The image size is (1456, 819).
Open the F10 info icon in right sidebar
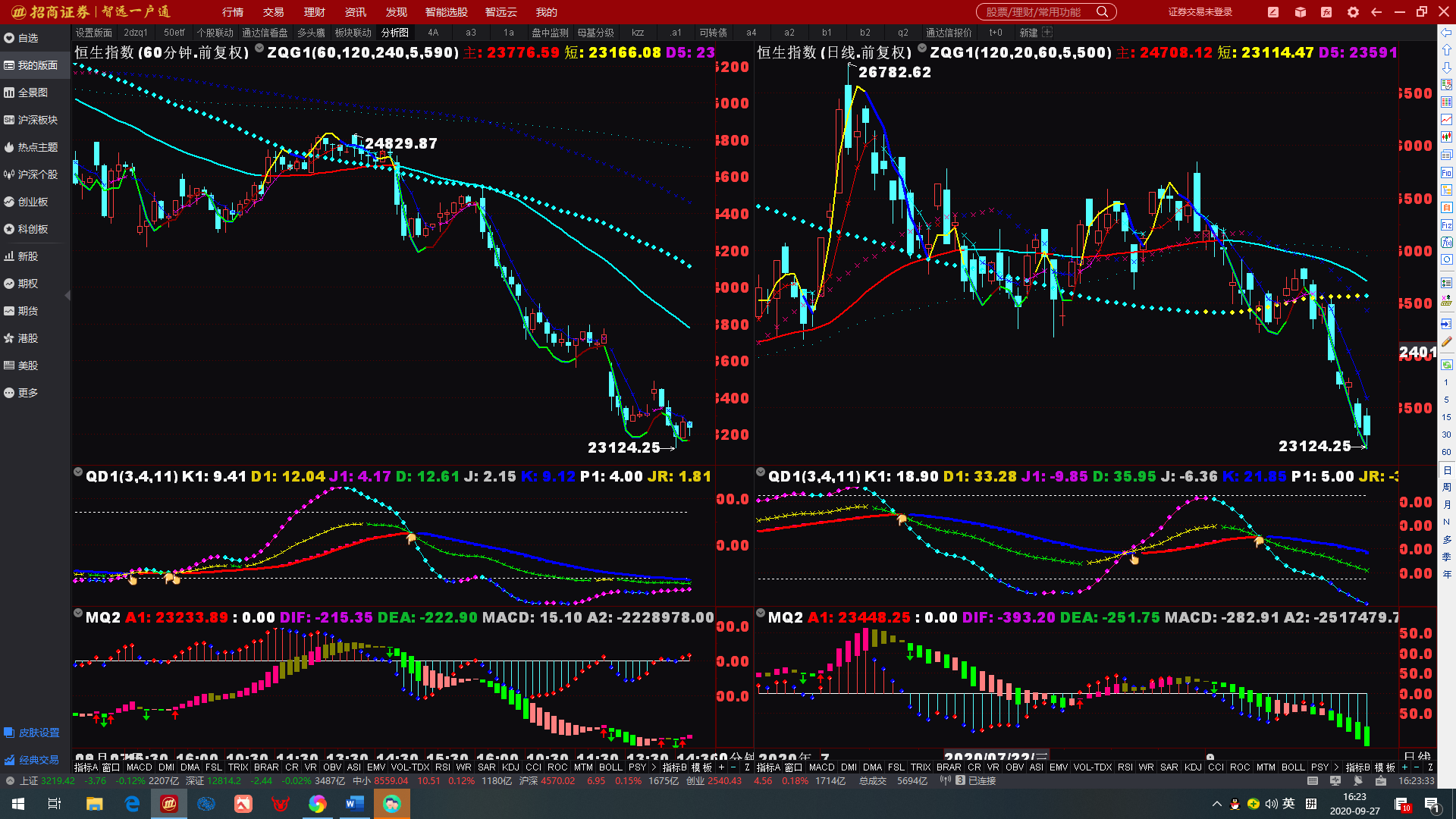(1446, 173)
